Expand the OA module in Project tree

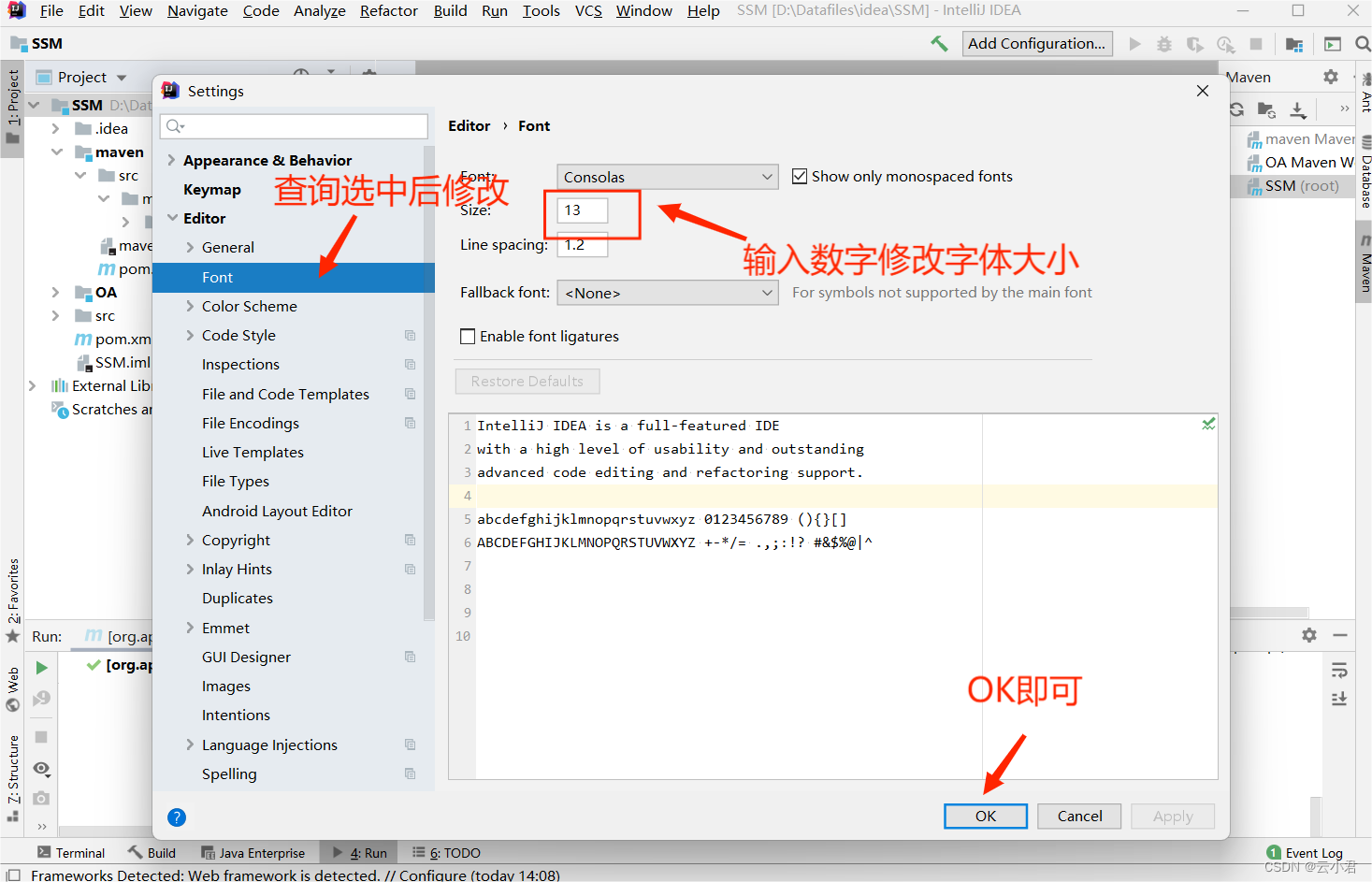[x=55, y=292]
